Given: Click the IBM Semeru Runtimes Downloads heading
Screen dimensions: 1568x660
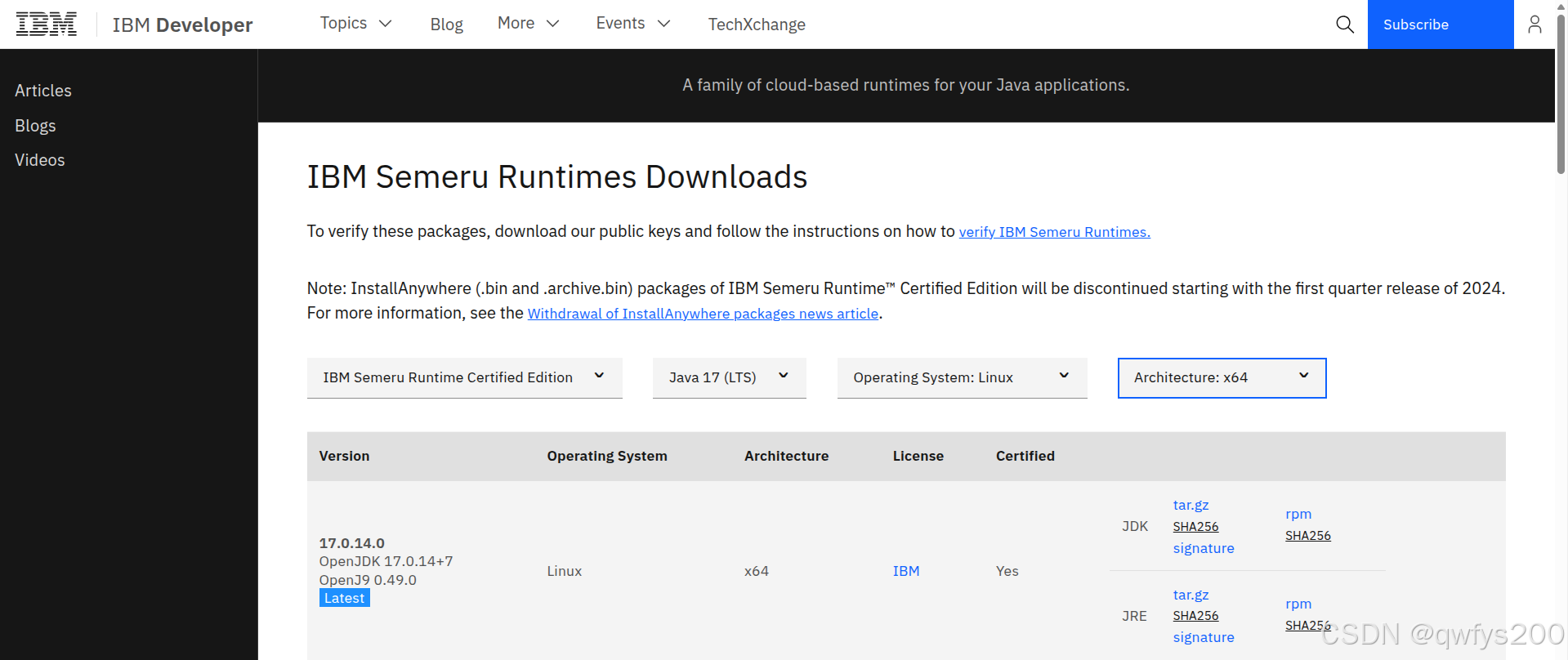Looking at the screenshot, I should point(557,176).
